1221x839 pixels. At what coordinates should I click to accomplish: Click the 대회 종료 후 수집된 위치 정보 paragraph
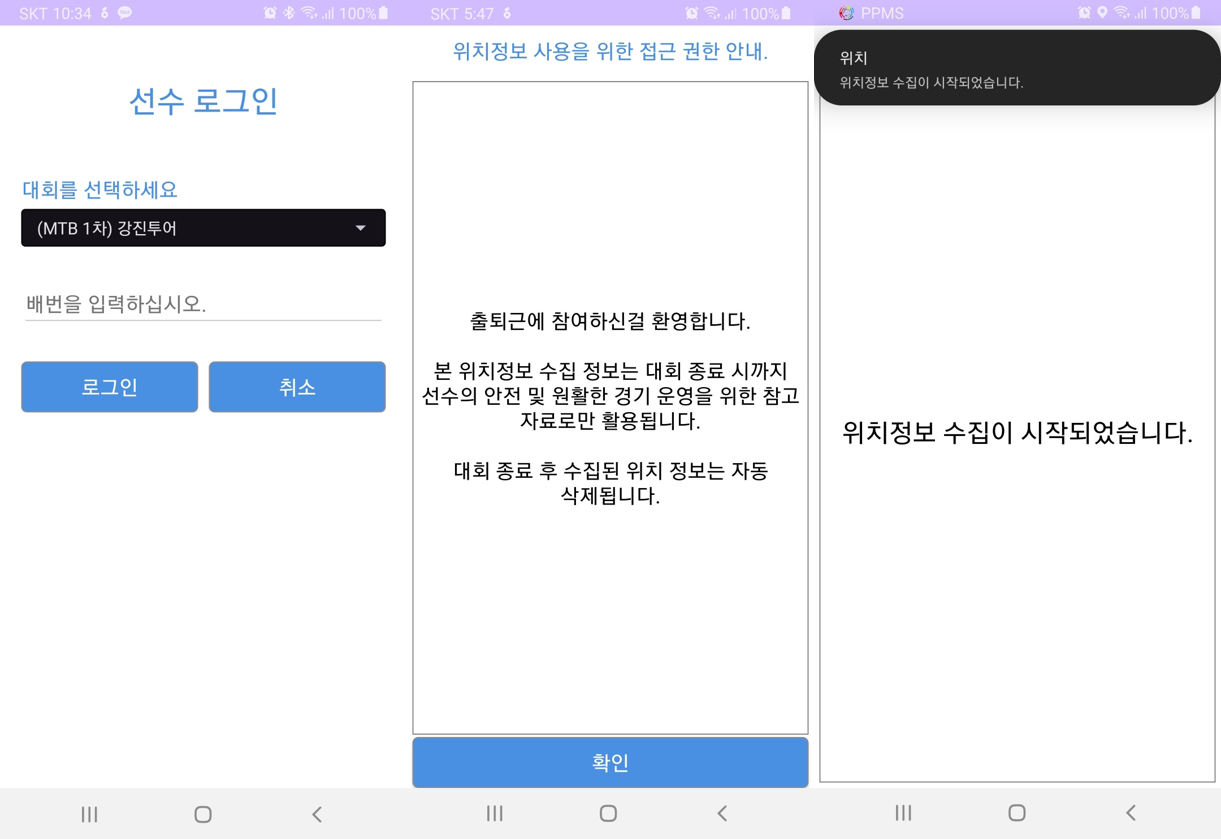point(610,483)
